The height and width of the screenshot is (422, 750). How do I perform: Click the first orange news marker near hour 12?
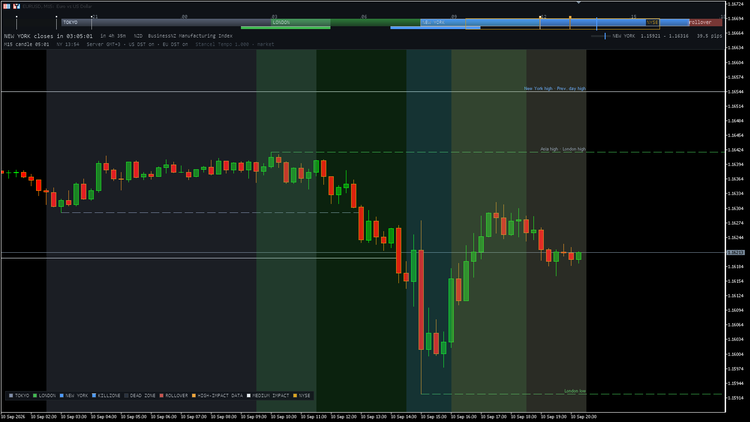[540, 22]
